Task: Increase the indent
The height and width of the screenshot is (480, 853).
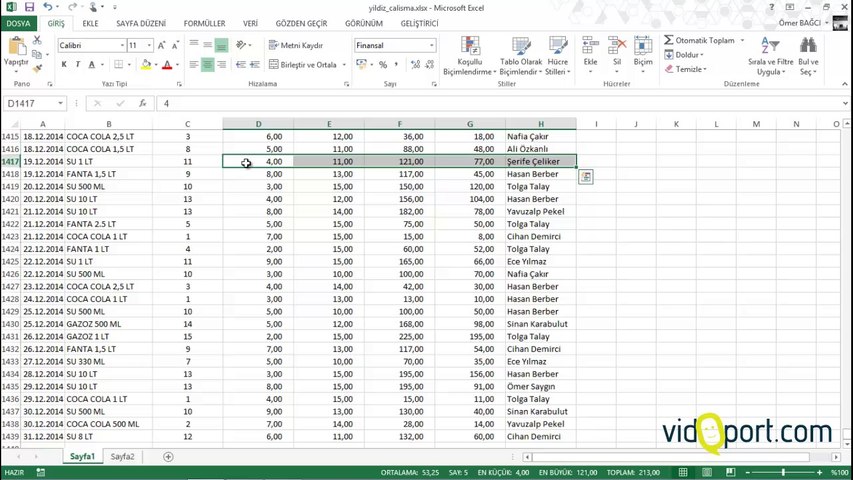Action: coord(255,64)
